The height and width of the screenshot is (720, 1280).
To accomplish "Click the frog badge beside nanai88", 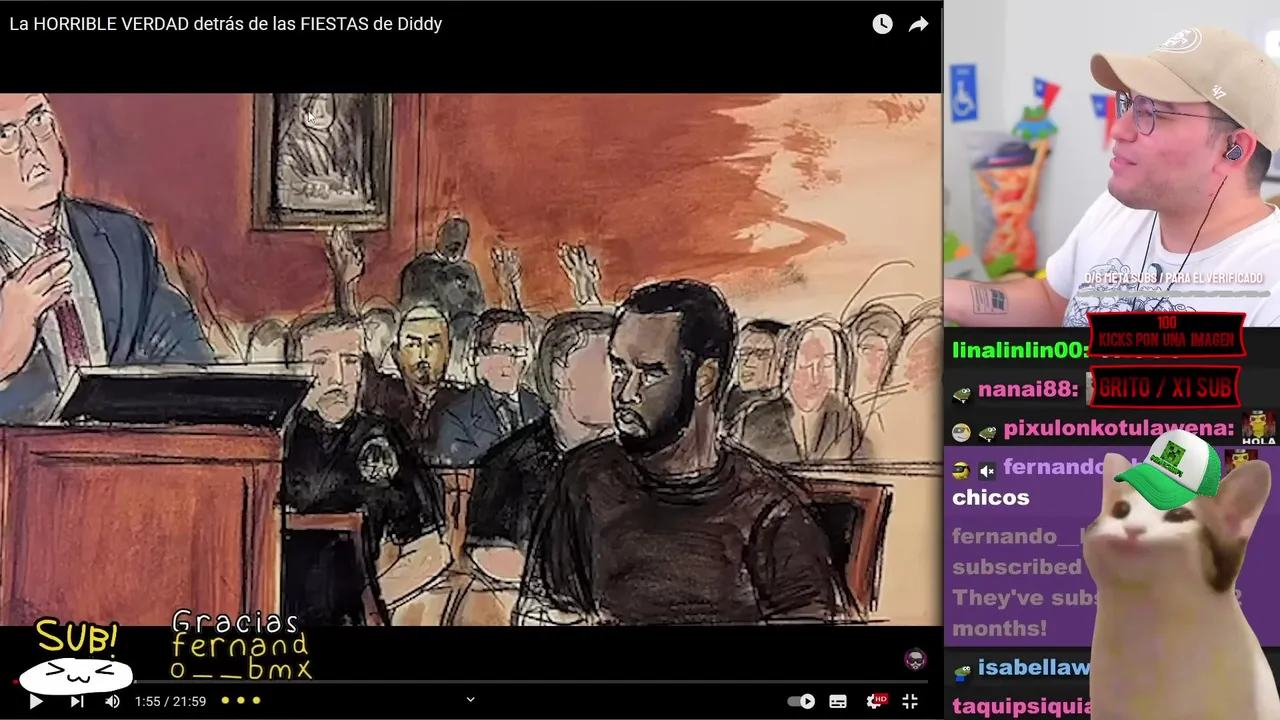I will (x=961, y=393).
